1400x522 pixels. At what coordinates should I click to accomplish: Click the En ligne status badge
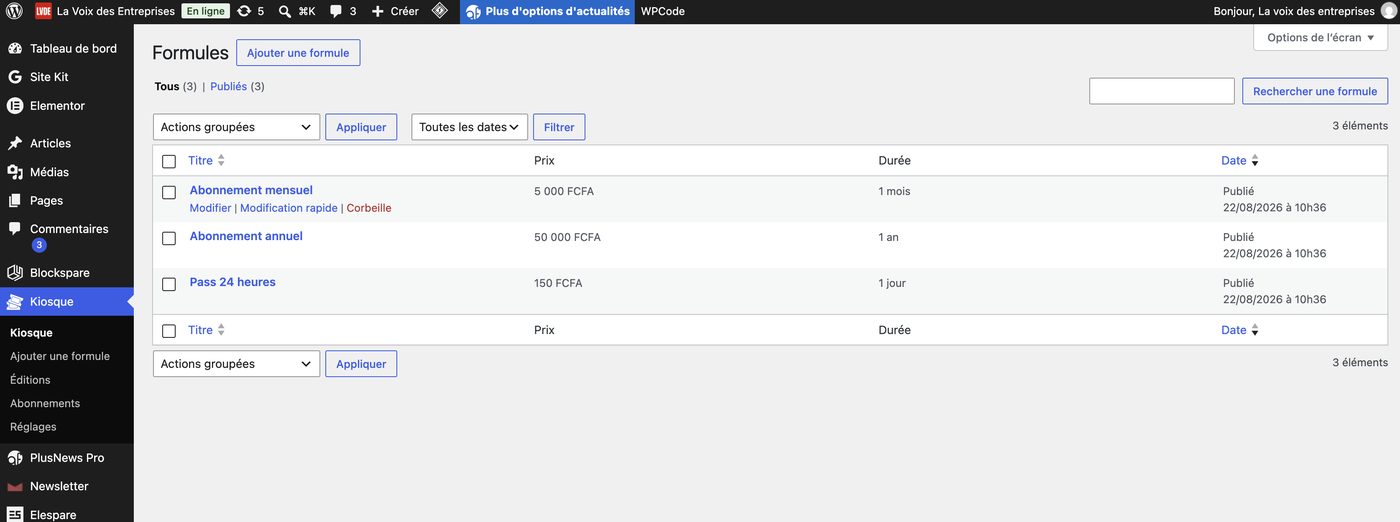click(206, 11)
